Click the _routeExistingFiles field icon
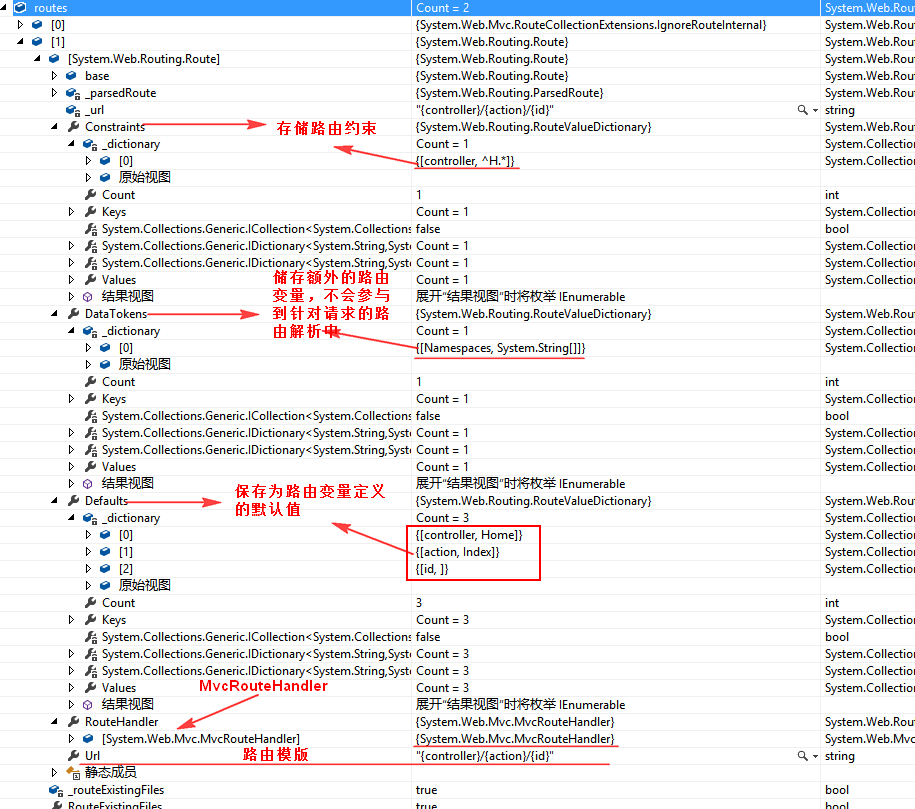 point(56,790)
